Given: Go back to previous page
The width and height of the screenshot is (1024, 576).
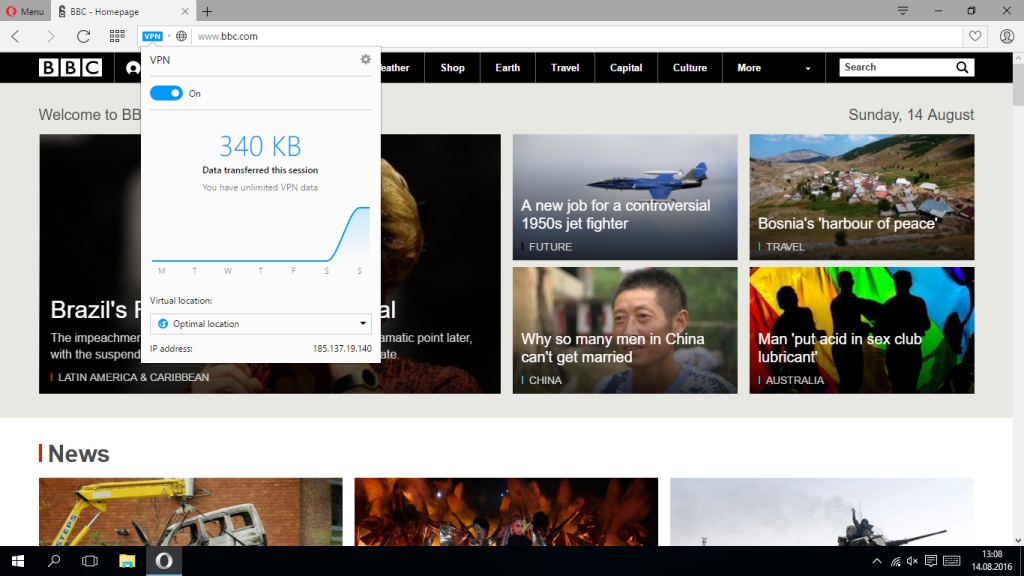Looking at the screenshot, I should pyautogui.click(x=16, y=36).
